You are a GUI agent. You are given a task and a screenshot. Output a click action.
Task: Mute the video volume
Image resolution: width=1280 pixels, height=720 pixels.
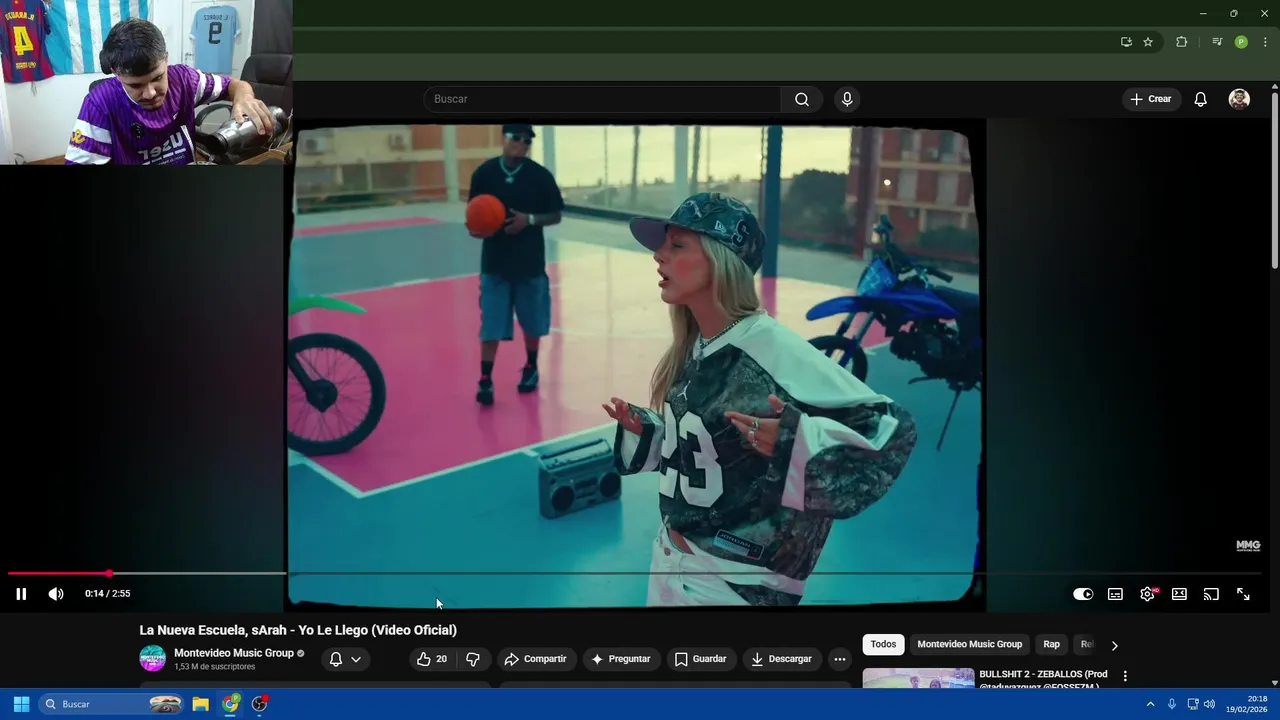point(56,594)
